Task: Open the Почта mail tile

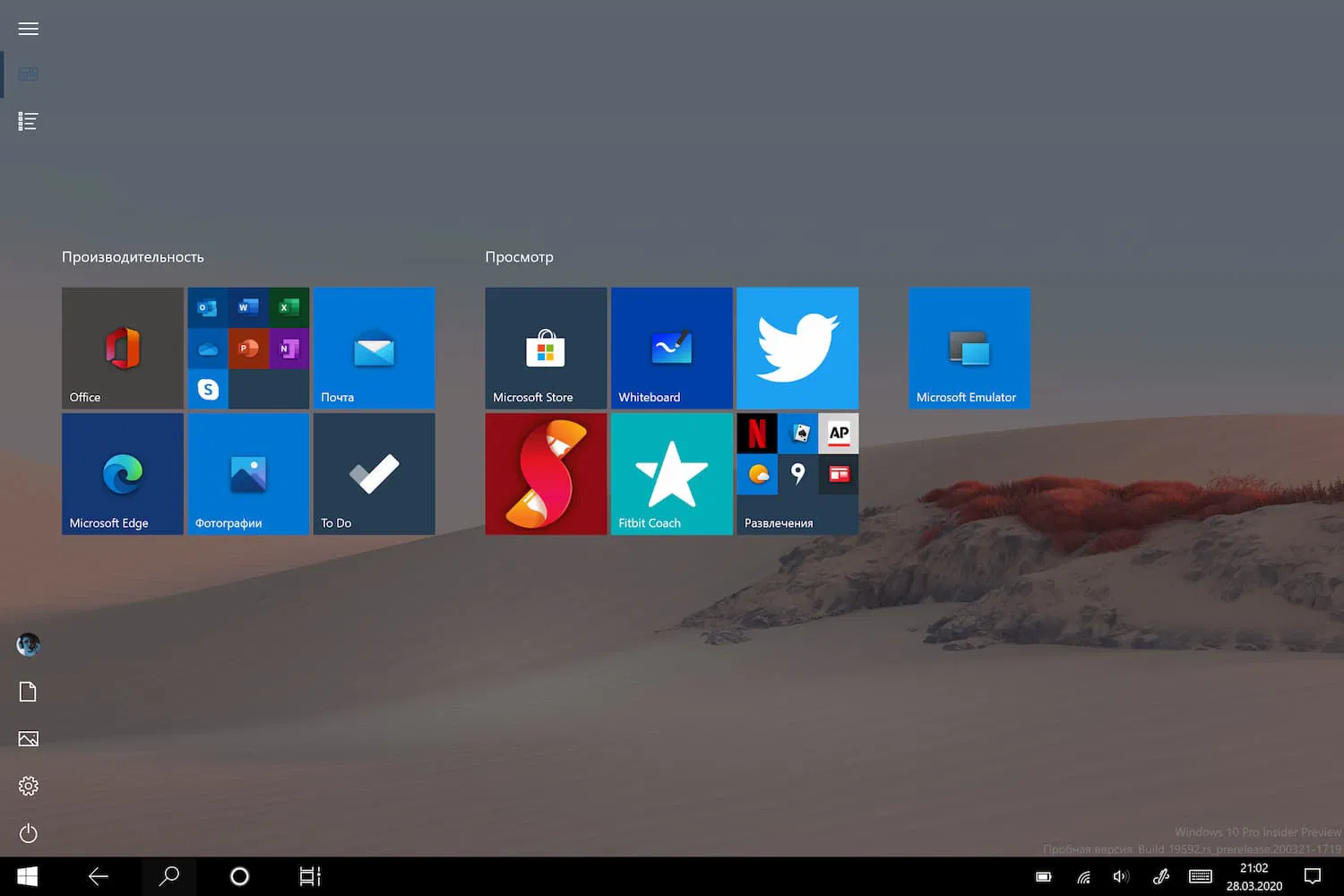Action: [374, 348]
